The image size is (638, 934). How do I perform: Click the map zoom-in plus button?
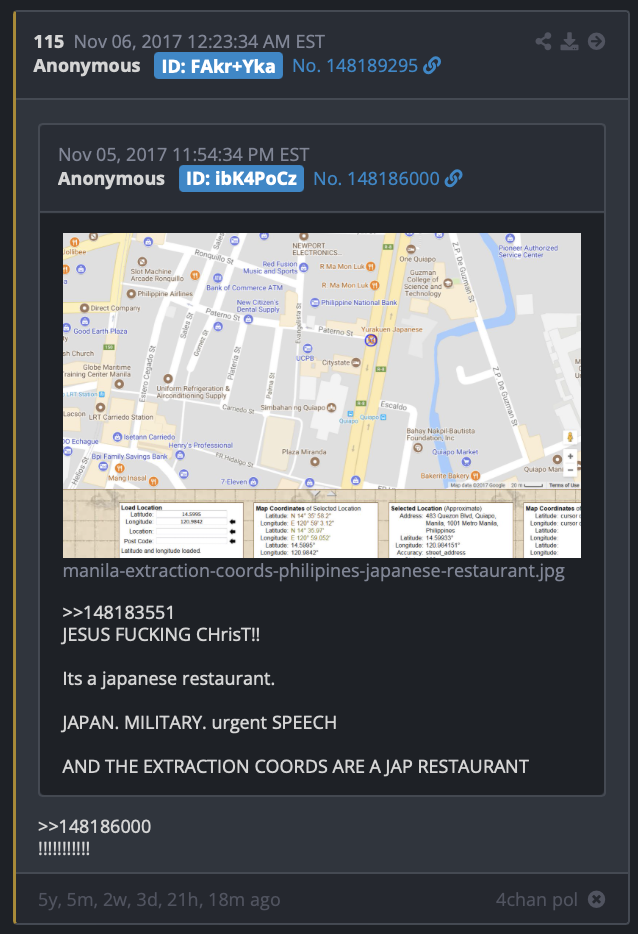570,456
